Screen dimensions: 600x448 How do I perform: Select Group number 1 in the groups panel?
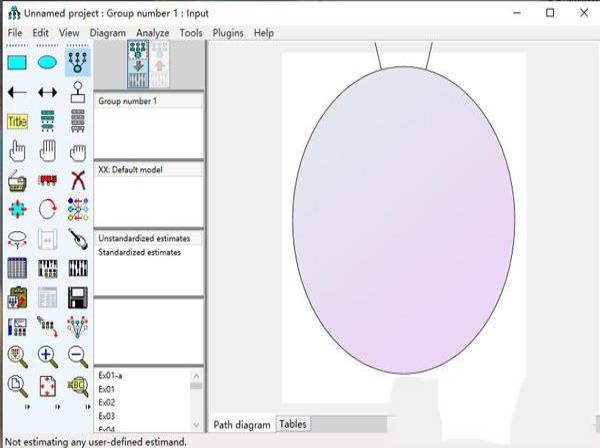(127, 102)
